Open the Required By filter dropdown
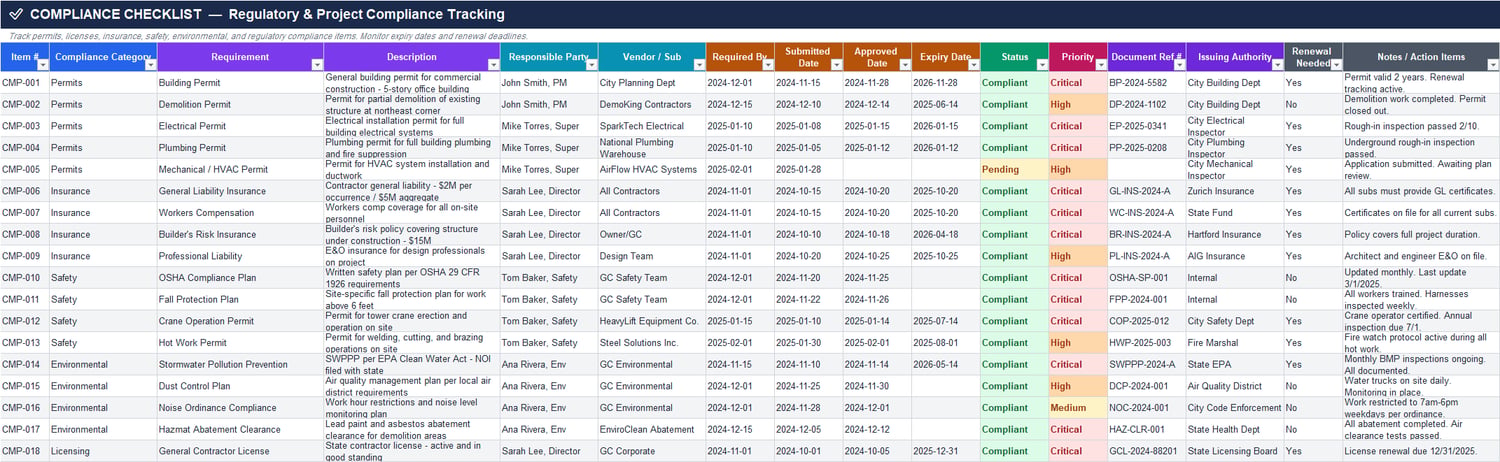 767,64
